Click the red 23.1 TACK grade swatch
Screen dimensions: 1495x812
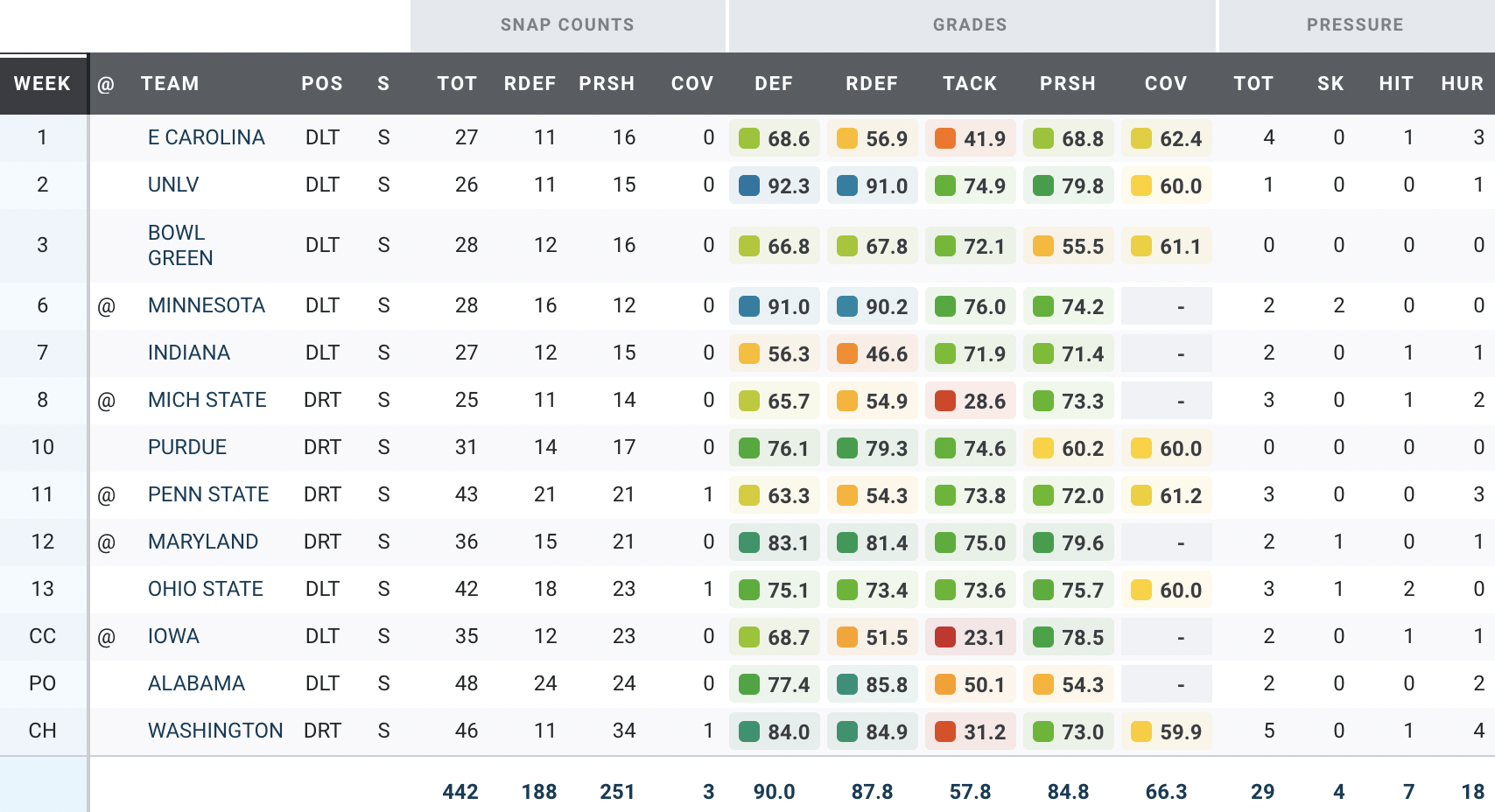[945, 637]
